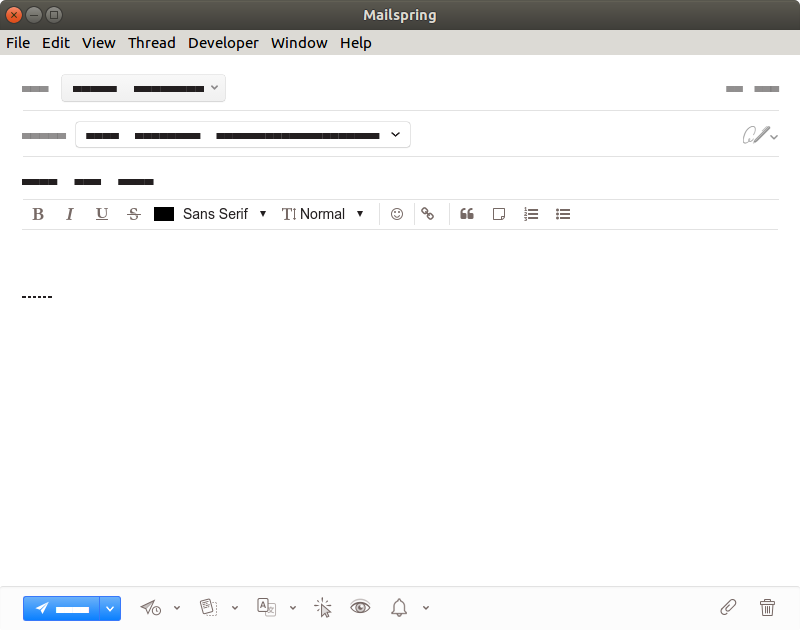Expand the send later schedule options
The image size is (800, 630).
click(177, 607)
